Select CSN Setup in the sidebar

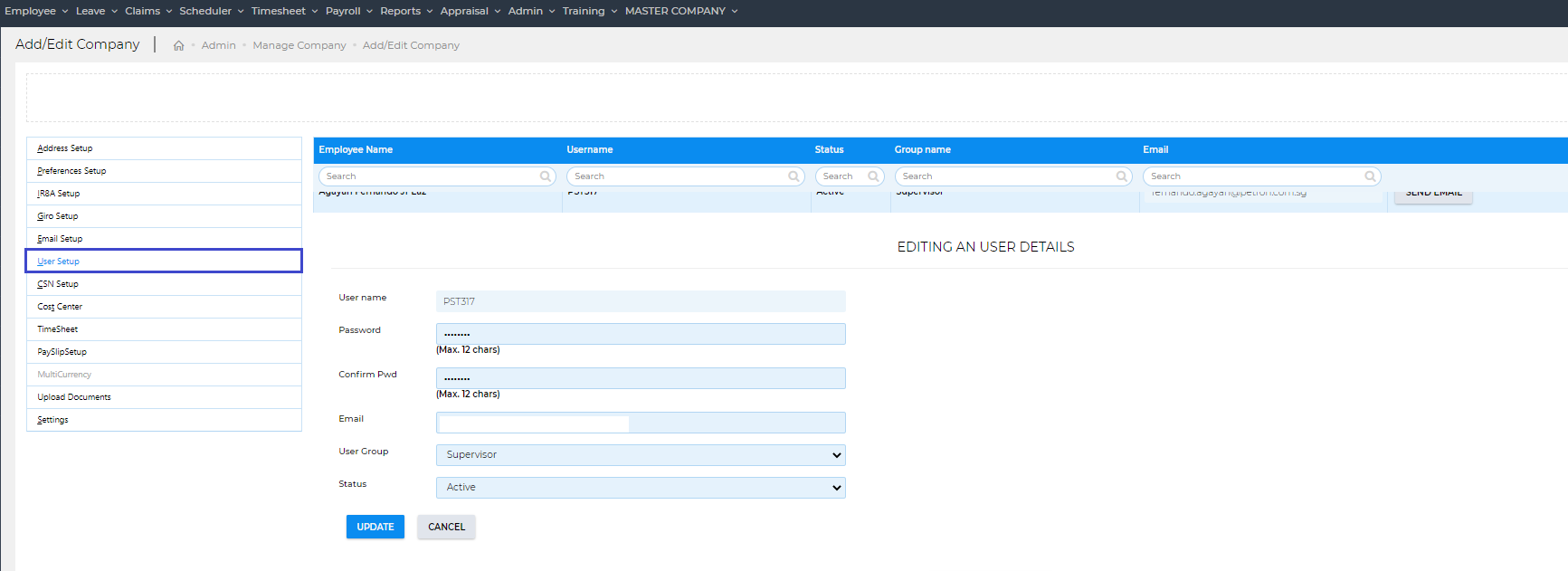click(164, 284)
